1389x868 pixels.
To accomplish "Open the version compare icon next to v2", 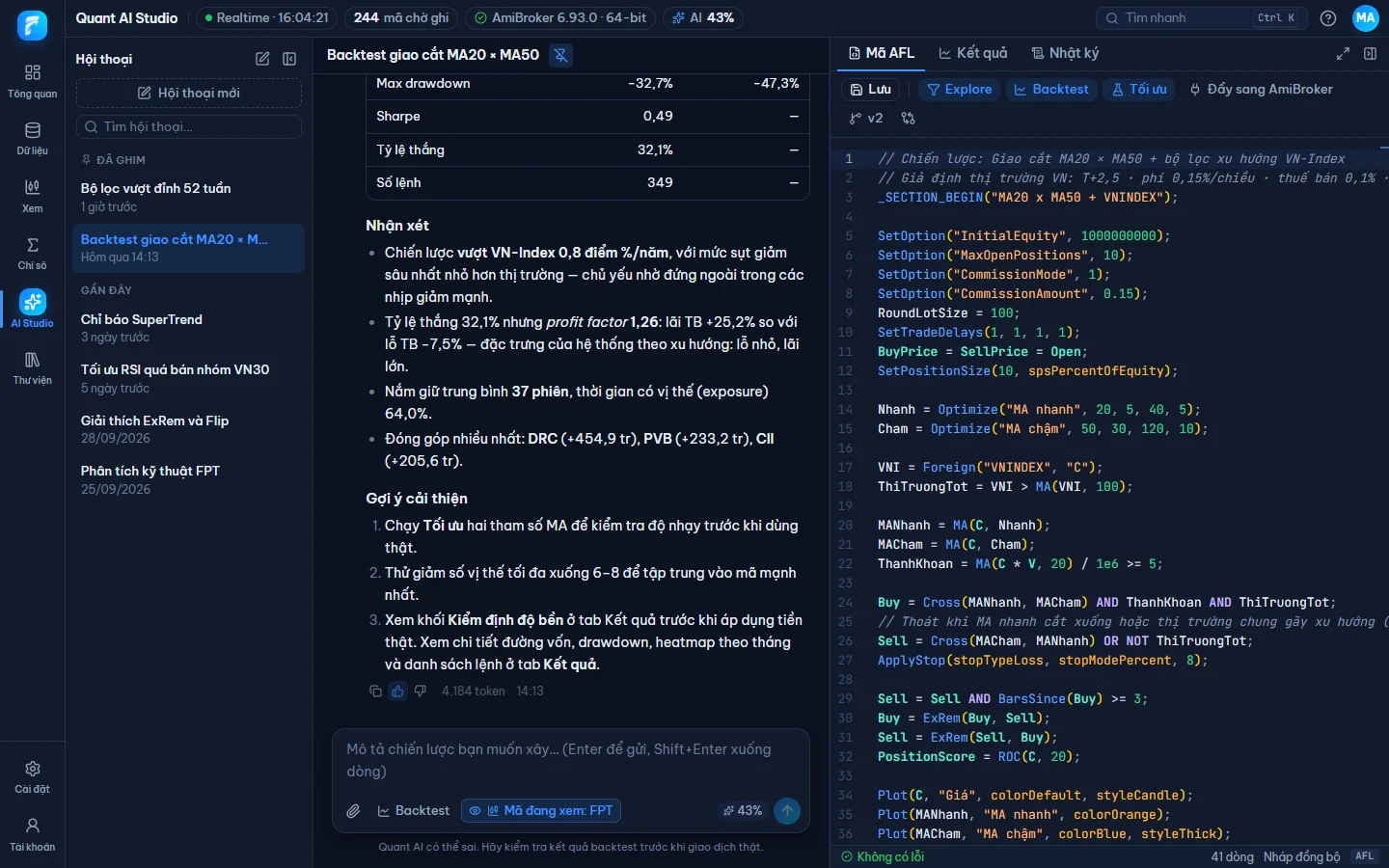I will [x=908, y=118].
